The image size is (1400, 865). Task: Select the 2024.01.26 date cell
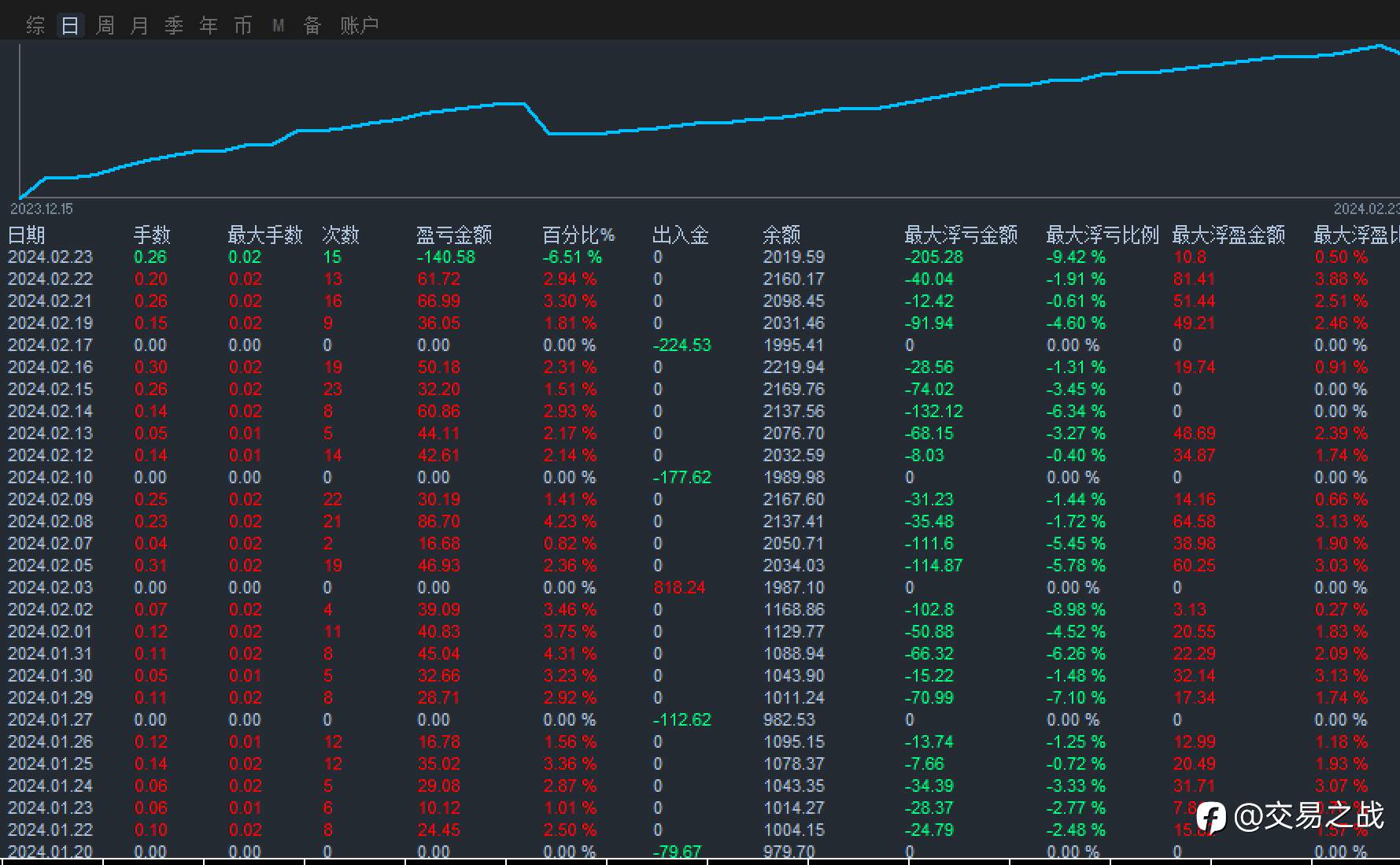50,742
